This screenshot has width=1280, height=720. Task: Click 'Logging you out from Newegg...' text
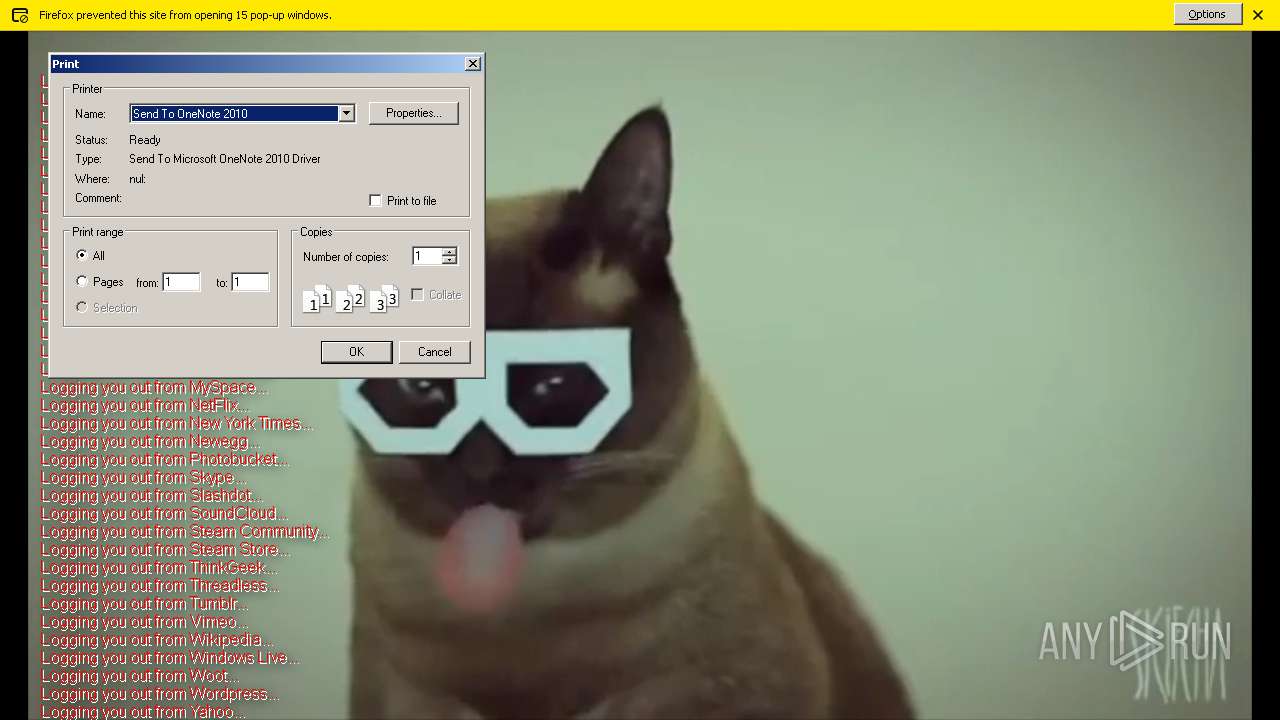tap(150, 442)
